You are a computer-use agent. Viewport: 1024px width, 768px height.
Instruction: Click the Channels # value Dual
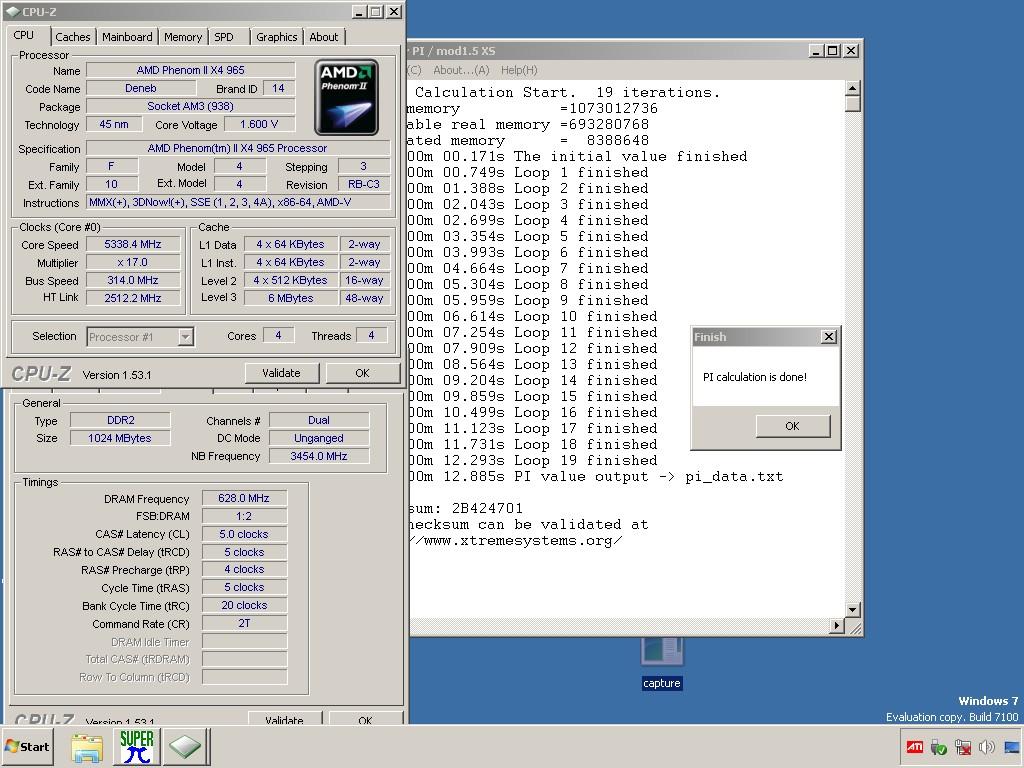(319, 421)
